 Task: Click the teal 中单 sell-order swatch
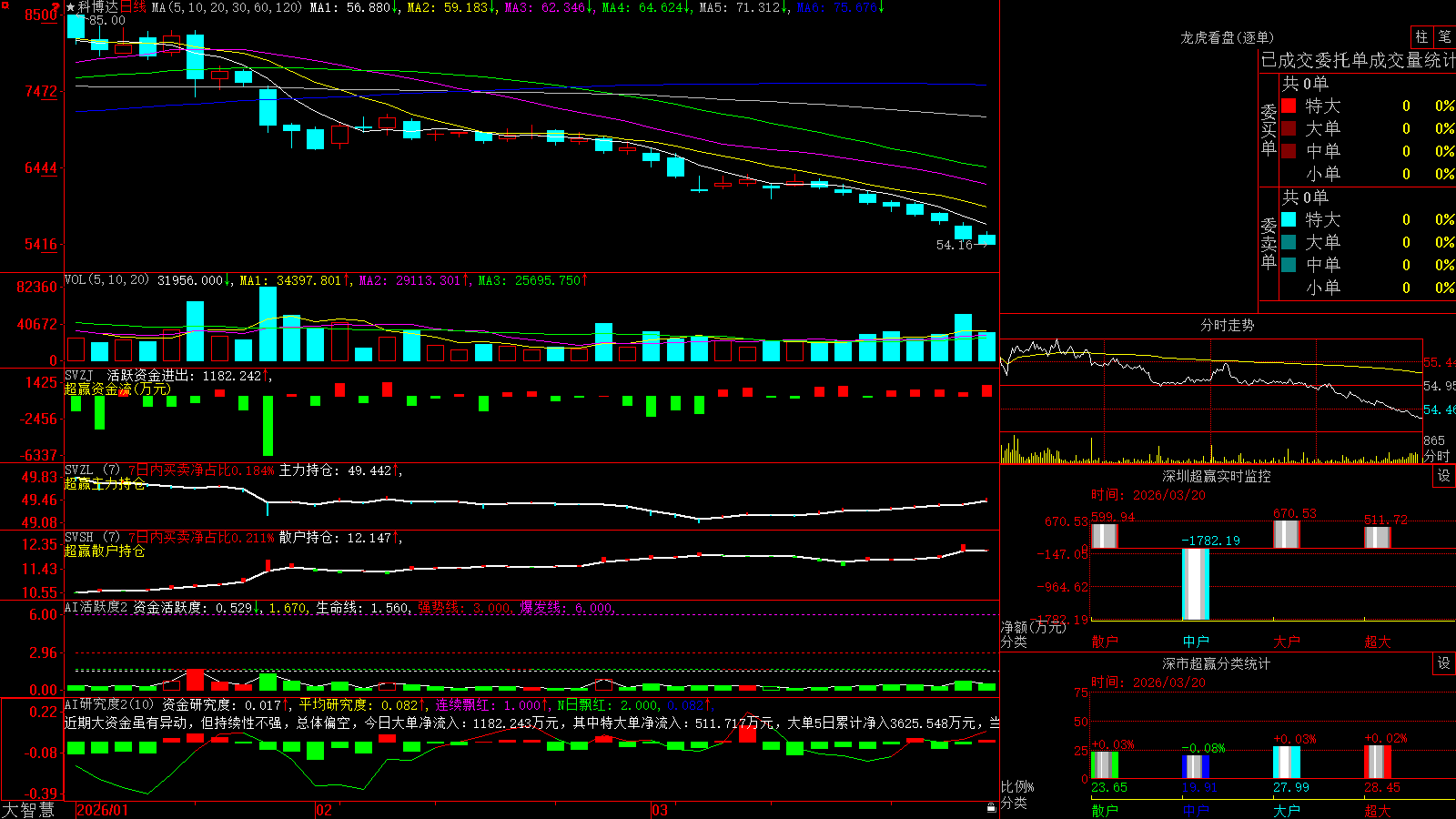[x=1289, y=265]
